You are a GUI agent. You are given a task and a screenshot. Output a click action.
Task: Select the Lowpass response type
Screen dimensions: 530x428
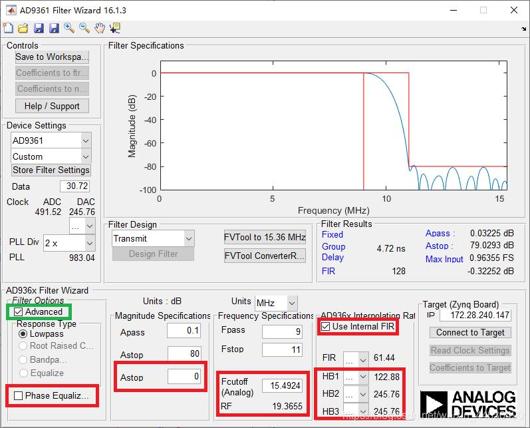[23, 334]
